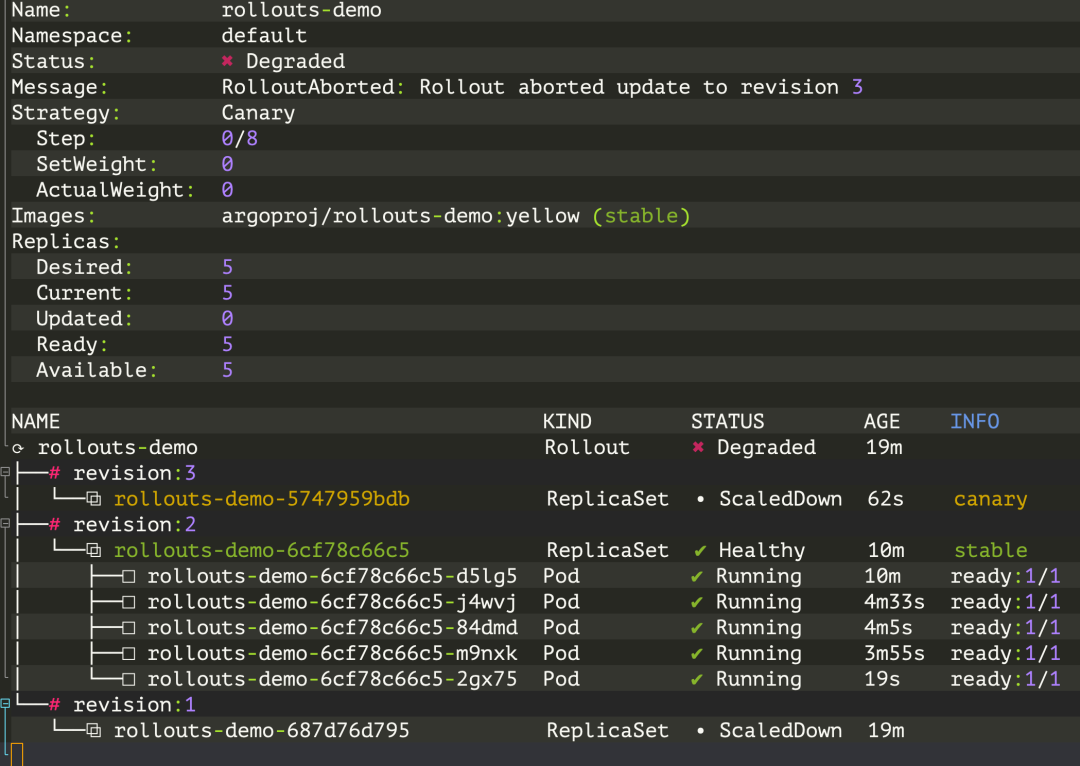Click the Desired replicas value 5
Viewport: 1080px width, 766px height.
(227, 267)
